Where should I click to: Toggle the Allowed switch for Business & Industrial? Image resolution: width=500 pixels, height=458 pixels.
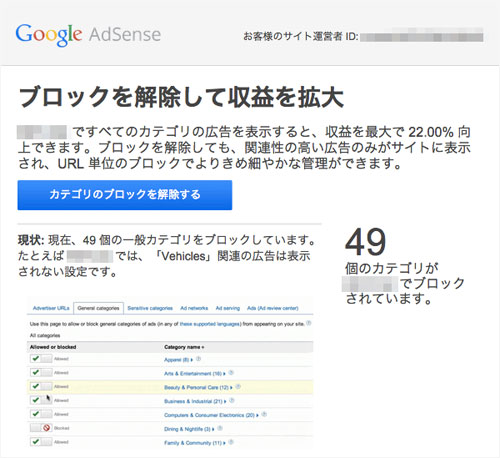41,400
